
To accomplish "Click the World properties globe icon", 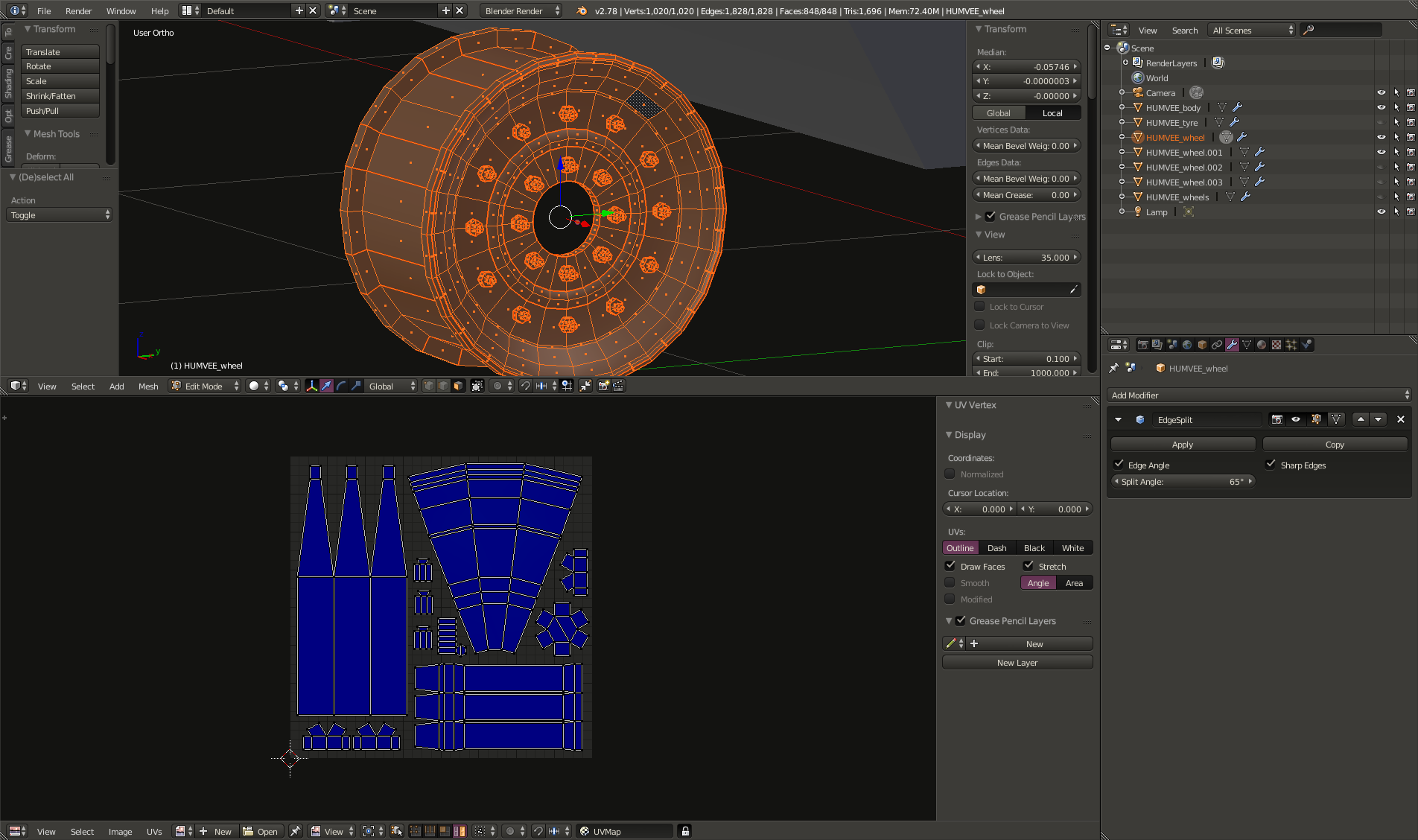I will tap(1187, 345).
